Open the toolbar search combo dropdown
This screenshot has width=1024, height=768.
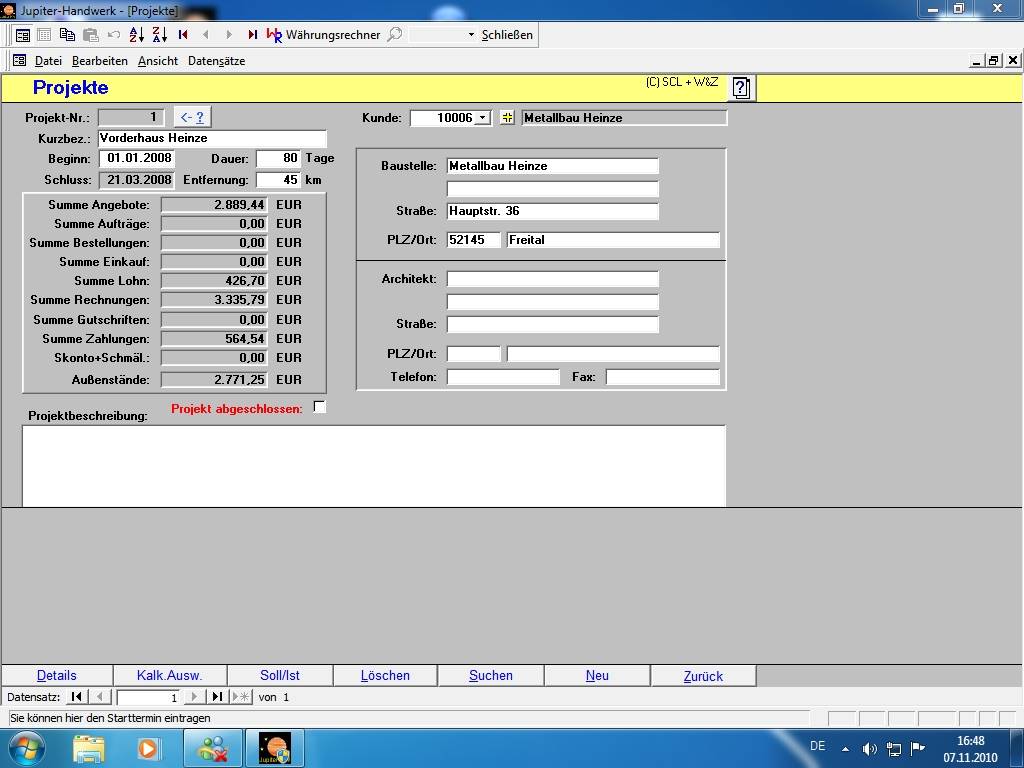[x=471, y=35]
